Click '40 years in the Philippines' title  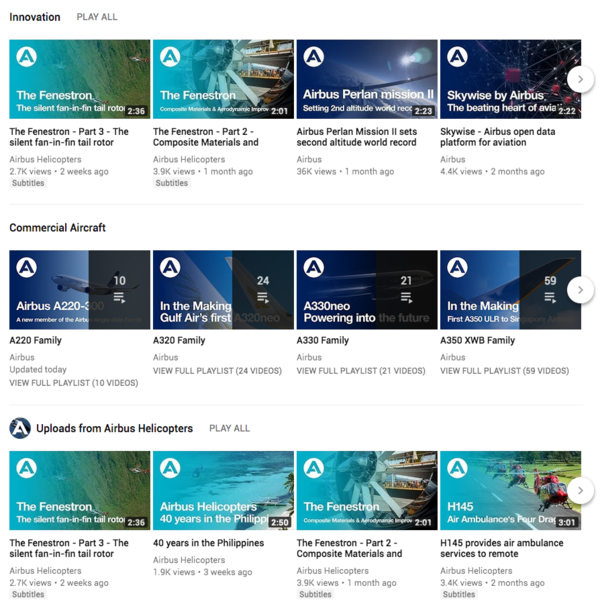(209, 543)
